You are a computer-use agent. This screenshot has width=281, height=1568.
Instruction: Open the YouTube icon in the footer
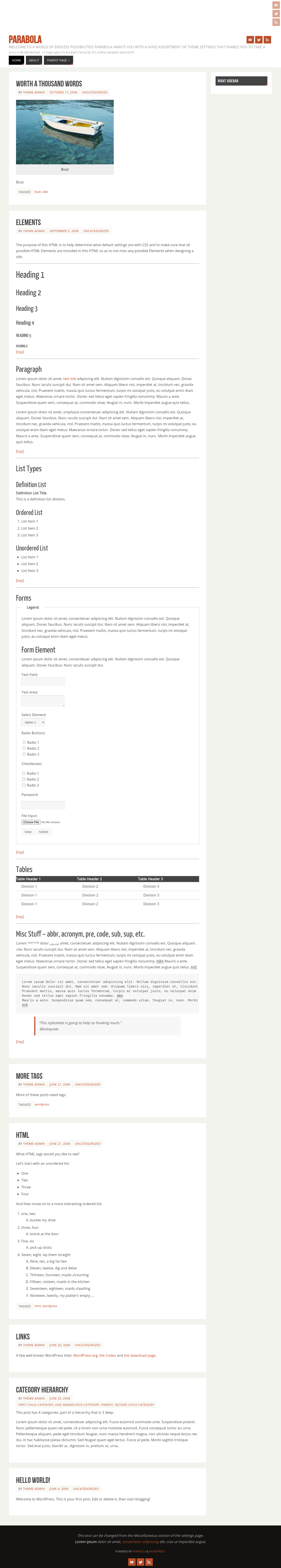(132, 1562)
